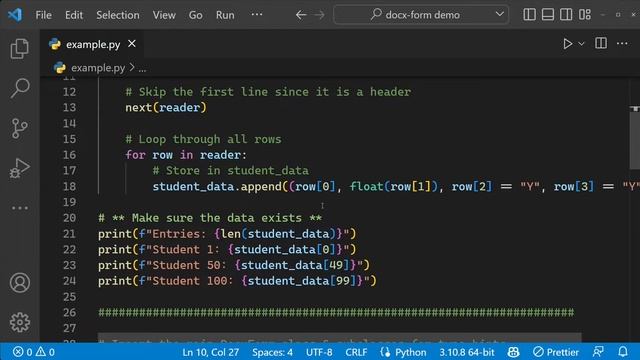Click the print 'Student 100' statement

point(237,281)
